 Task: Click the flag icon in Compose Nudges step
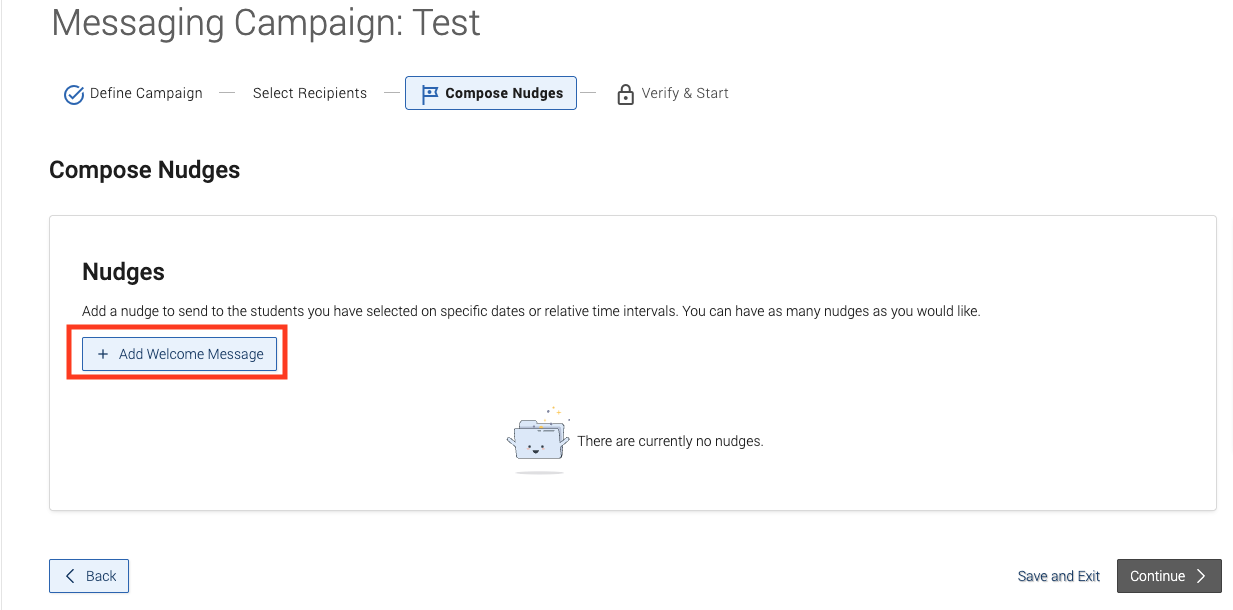(429, 94)
